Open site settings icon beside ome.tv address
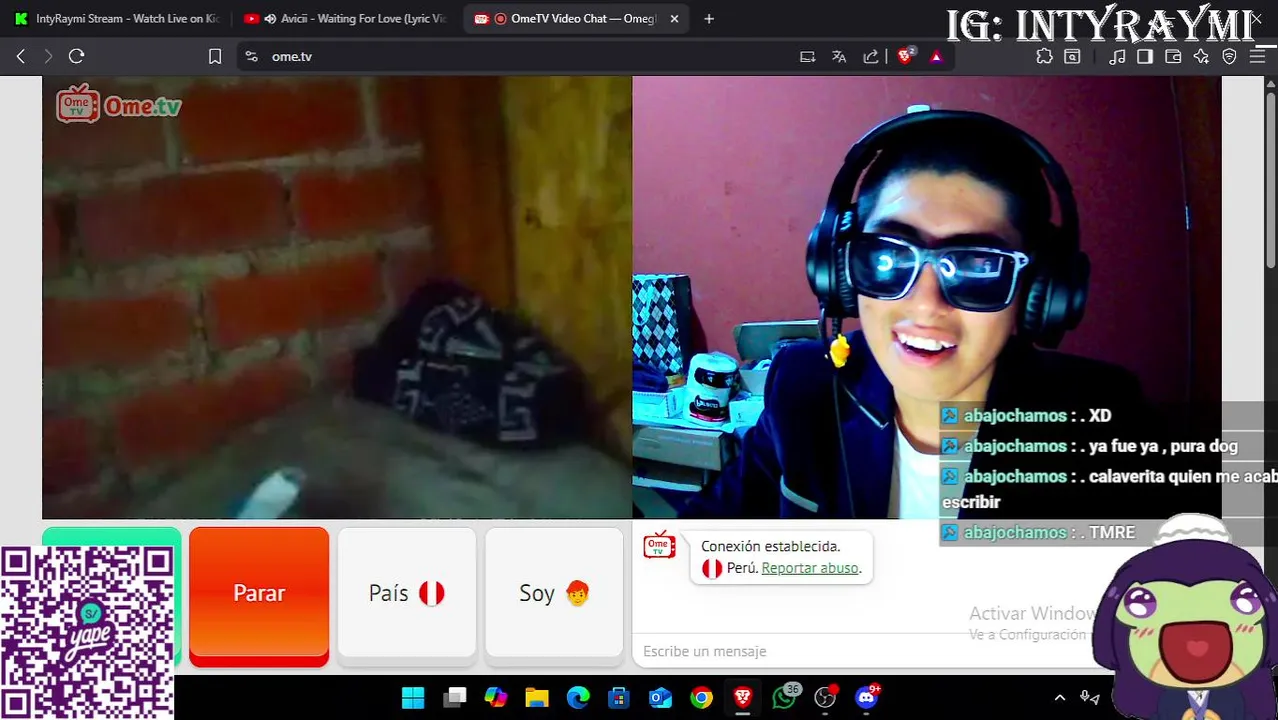The height and width of the screenshot is (720, 1278). coord(251,57)
